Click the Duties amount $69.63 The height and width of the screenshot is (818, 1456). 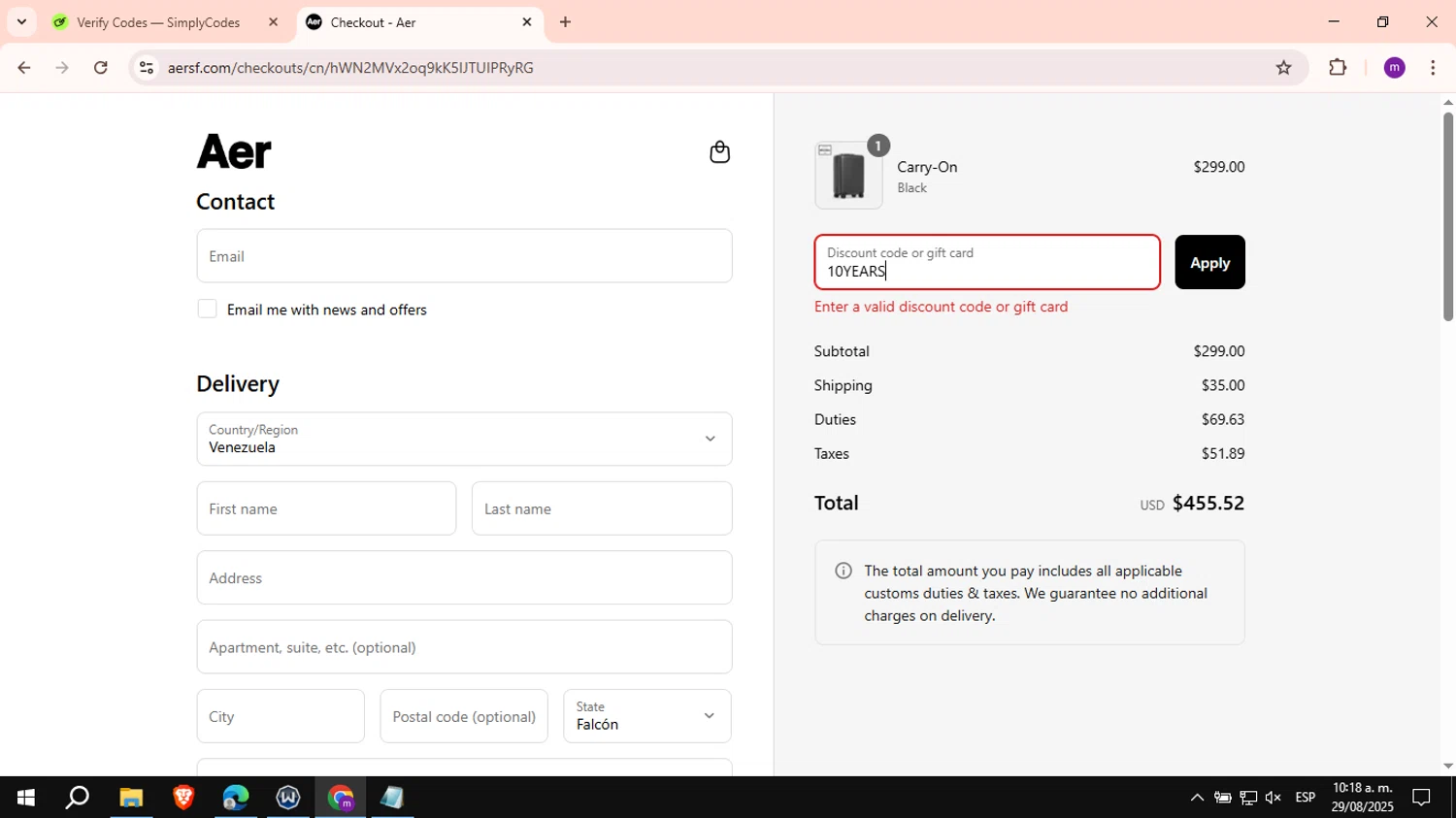coord(1223,419)
